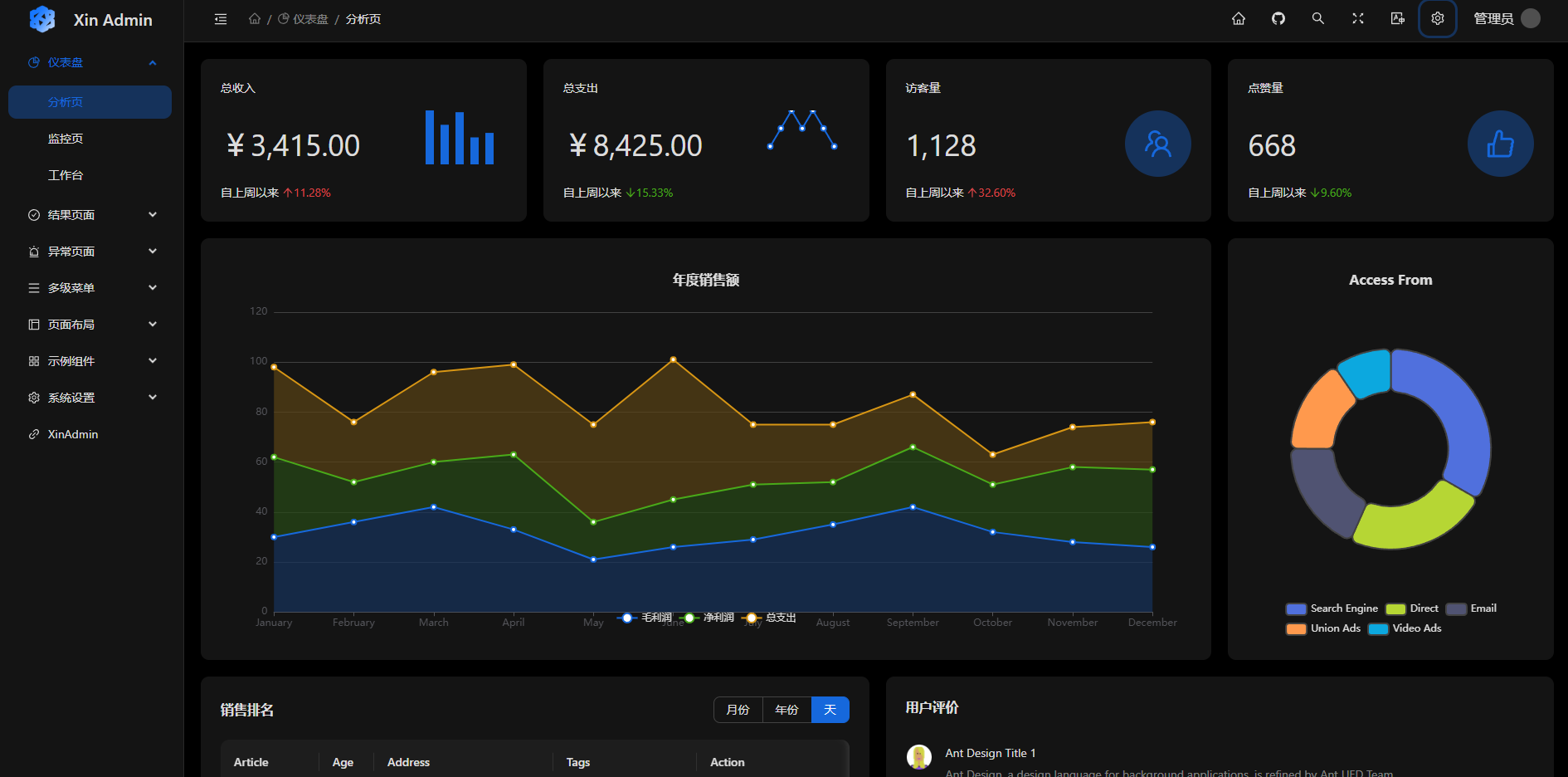1568x777 pixels.
Task: Toggle fullscreen mode icon
Action: point(1357,19)
